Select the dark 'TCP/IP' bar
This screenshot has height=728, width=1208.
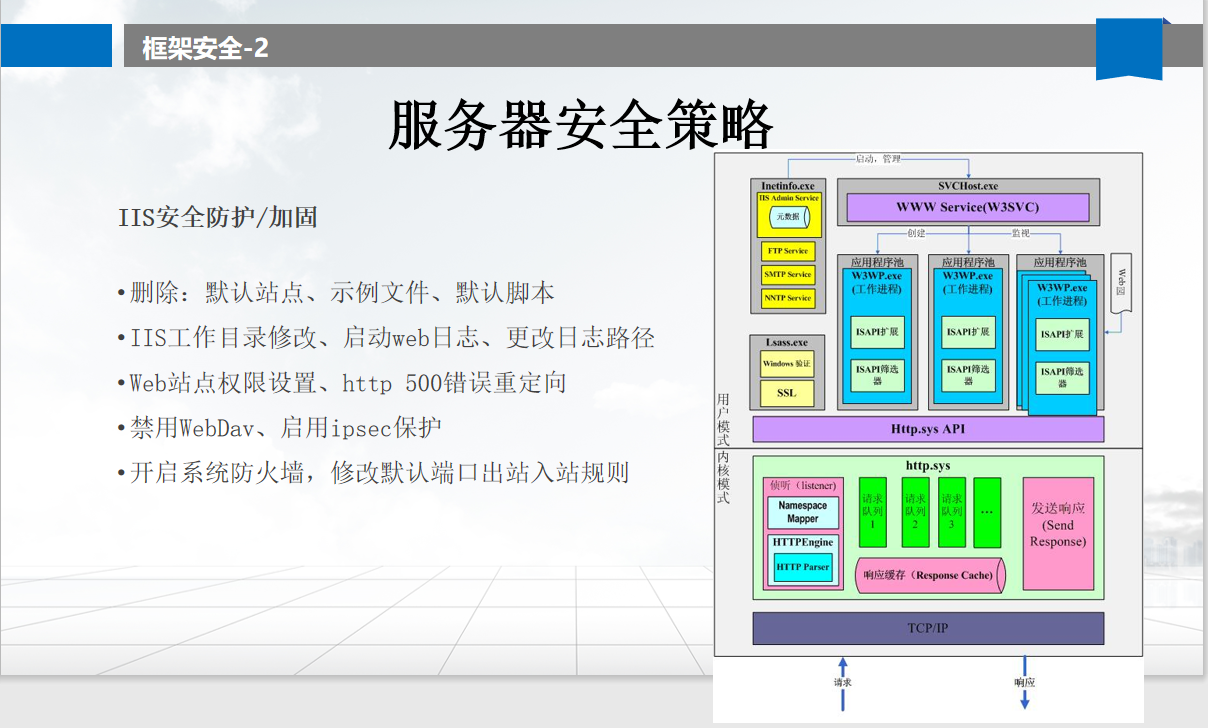pos(928,628)
